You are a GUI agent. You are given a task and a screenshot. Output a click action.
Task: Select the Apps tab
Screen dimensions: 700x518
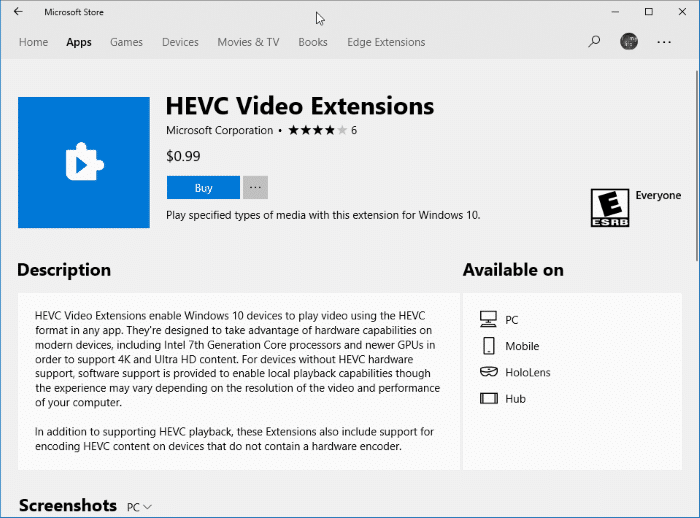[x=79, y=42]
